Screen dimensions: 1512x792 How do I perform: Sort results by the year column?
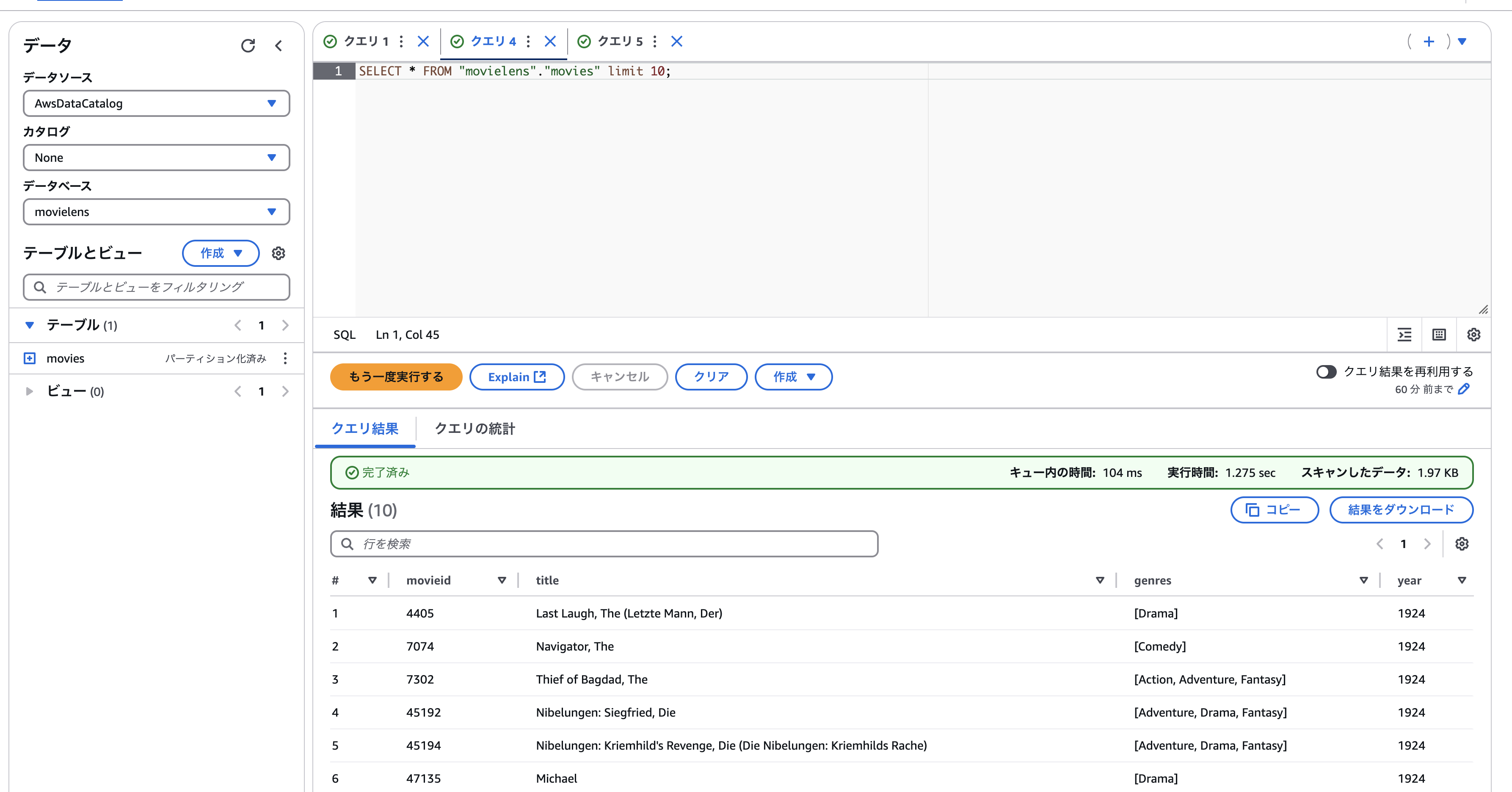click(1462, 580)
